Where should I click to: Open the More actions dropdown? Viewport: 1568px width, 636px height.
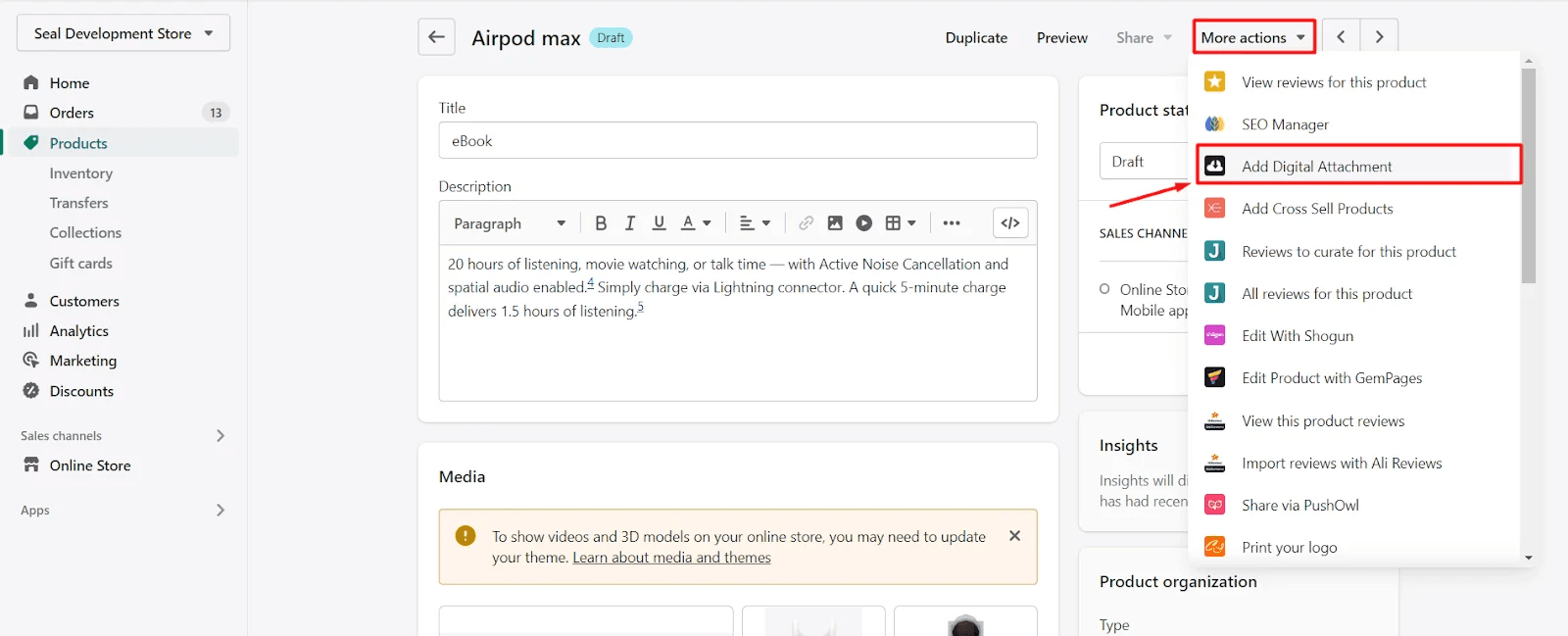click(1253, 37)
